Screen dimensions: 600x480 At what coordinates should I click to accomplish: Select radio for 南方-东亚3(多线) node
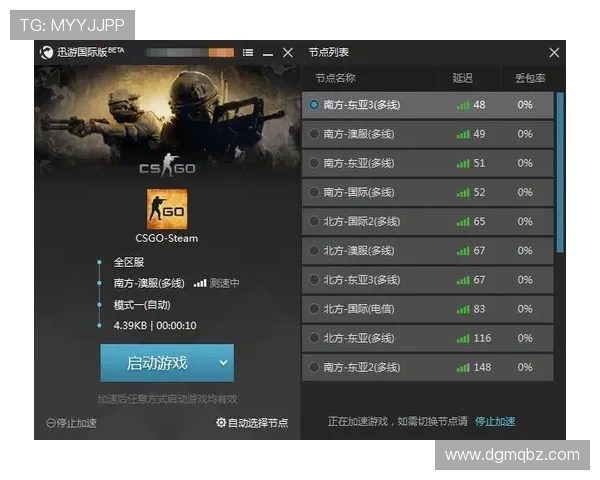(314, 104)
